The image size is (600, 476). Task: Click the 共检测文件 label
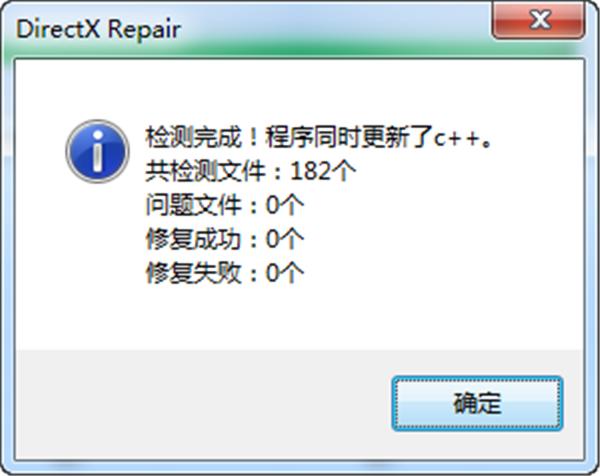click(205, 171)
